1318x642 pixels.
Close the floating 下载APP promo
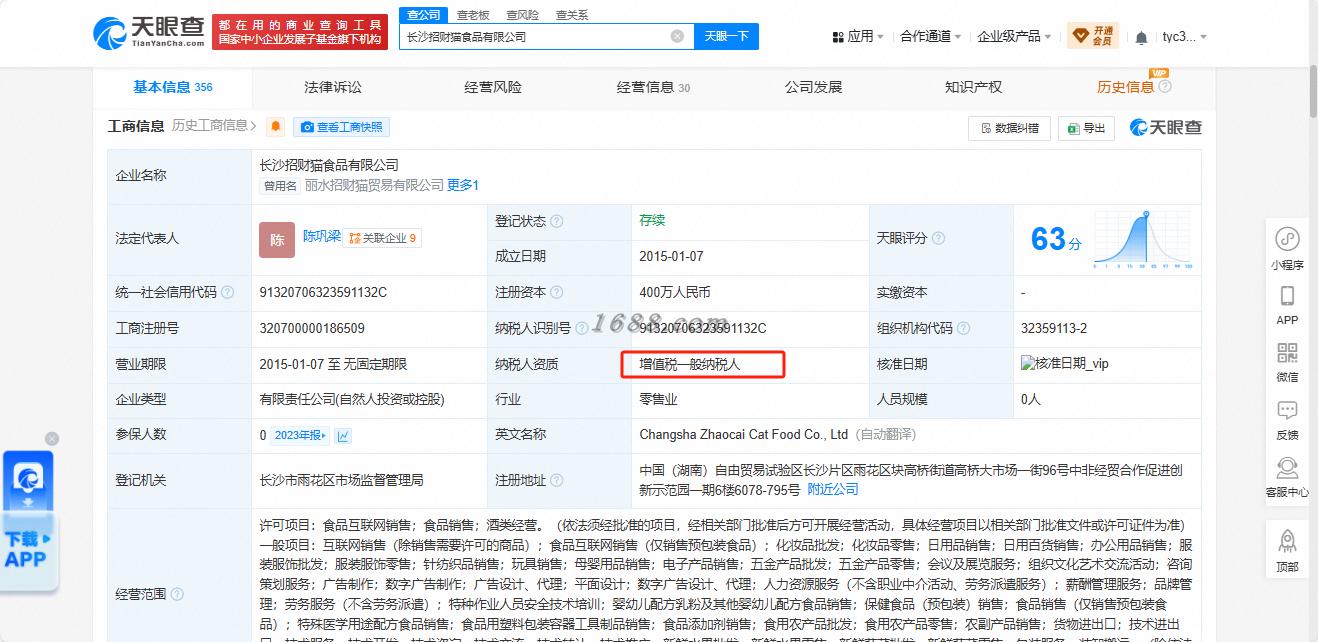[52, 439]
